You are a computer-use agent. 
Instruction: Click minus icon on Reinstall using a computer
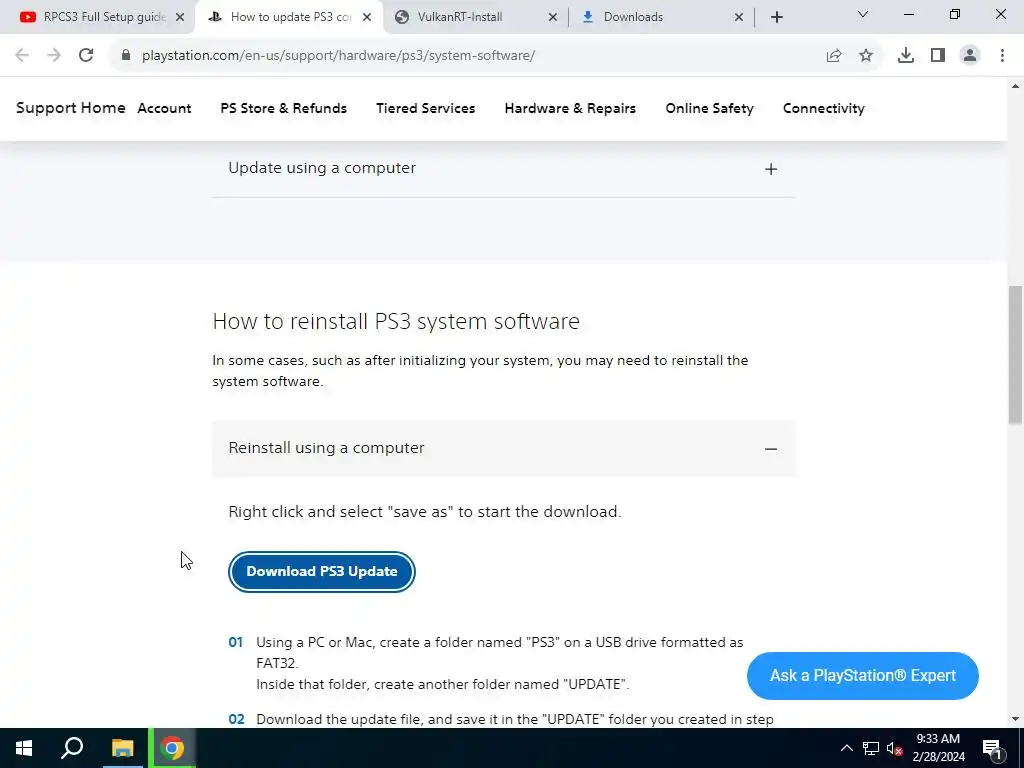tap(771, 449)
